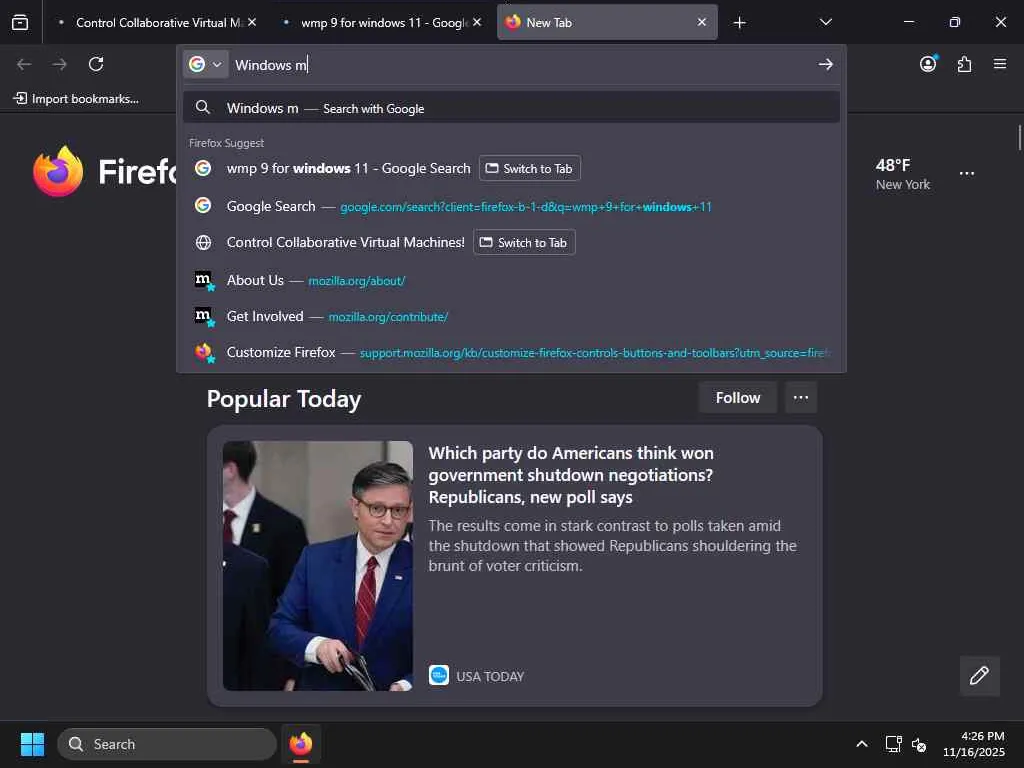The height and width of the screenshot is (768, 1024).
Task: Select Customize Firefox support suggestion
Action: (x=511, y=353)
